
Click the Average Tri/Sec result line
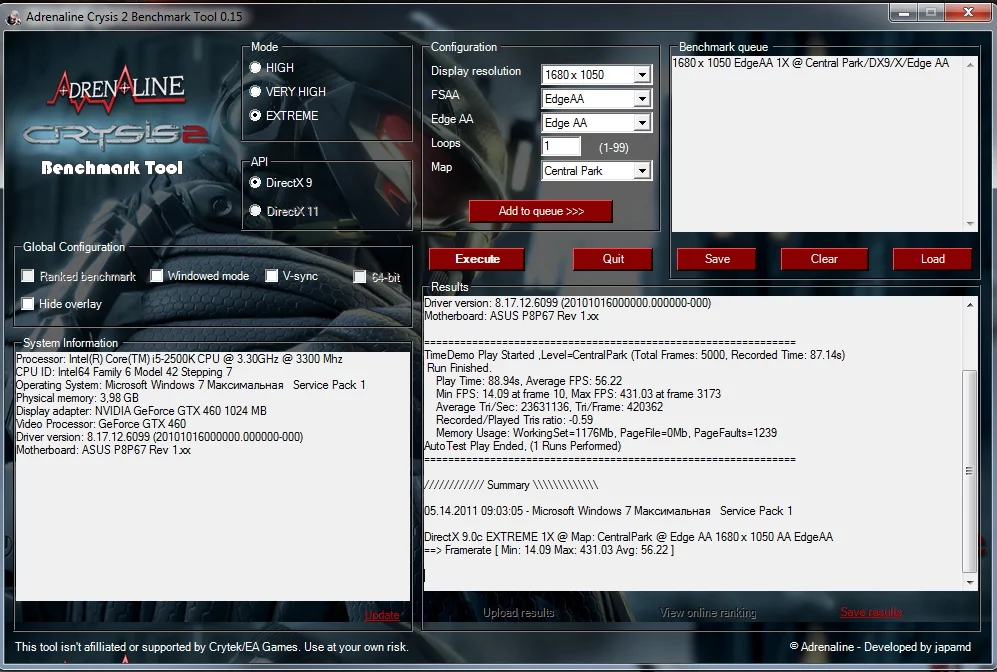pyautogui.click(x=549, y=407)
